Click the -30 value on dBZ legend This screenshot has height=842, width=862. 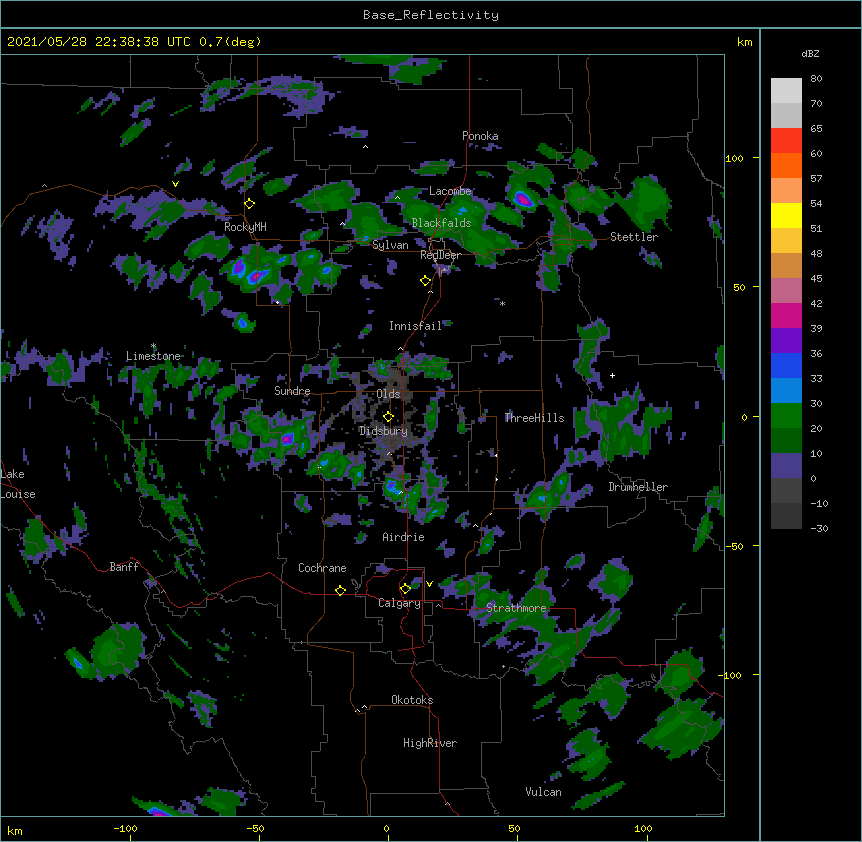coord(819,528)
